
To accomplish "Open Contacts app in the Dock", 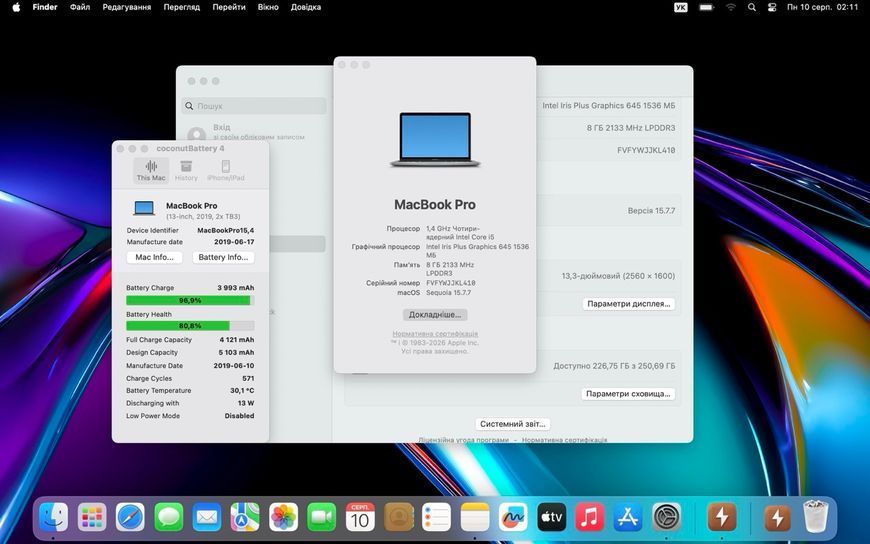I will [398, 517].
